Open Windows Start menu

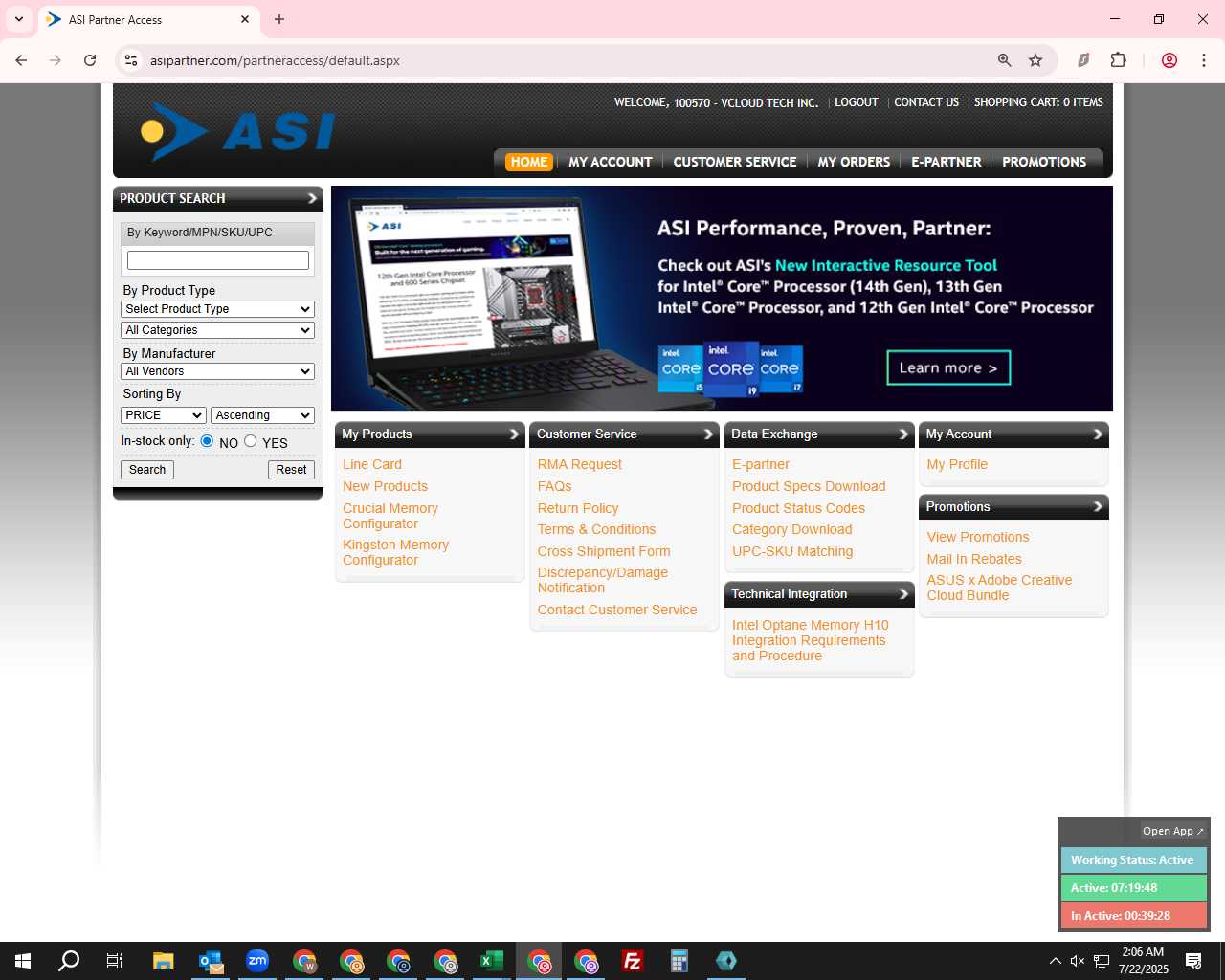[23, 961]
